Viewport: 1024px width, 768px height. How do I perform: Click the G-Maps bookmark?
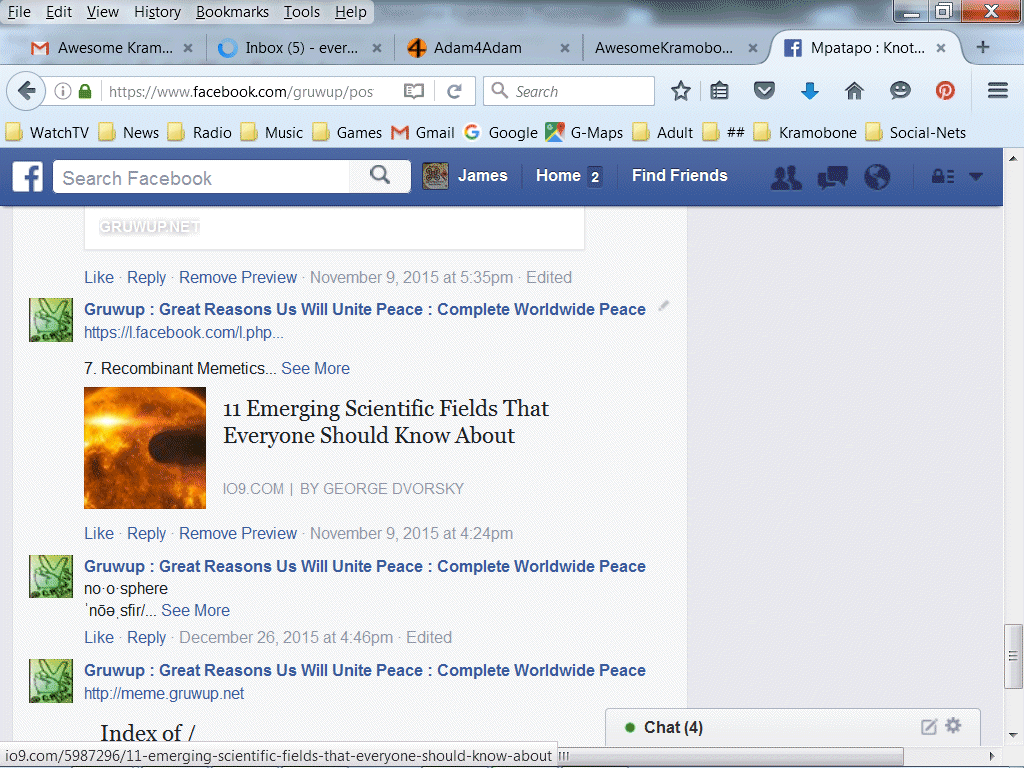click(x=584, y=133)
